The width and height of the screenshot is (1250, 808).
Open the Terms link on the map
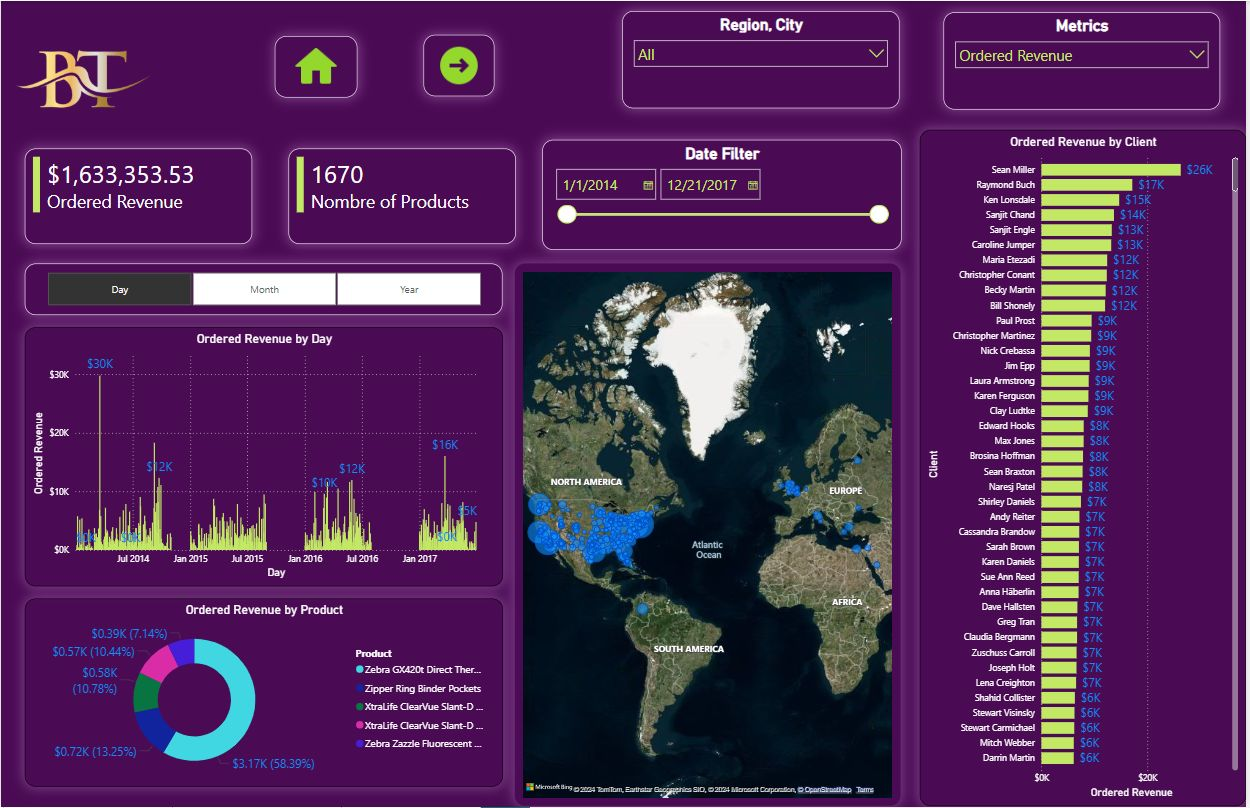865,790
